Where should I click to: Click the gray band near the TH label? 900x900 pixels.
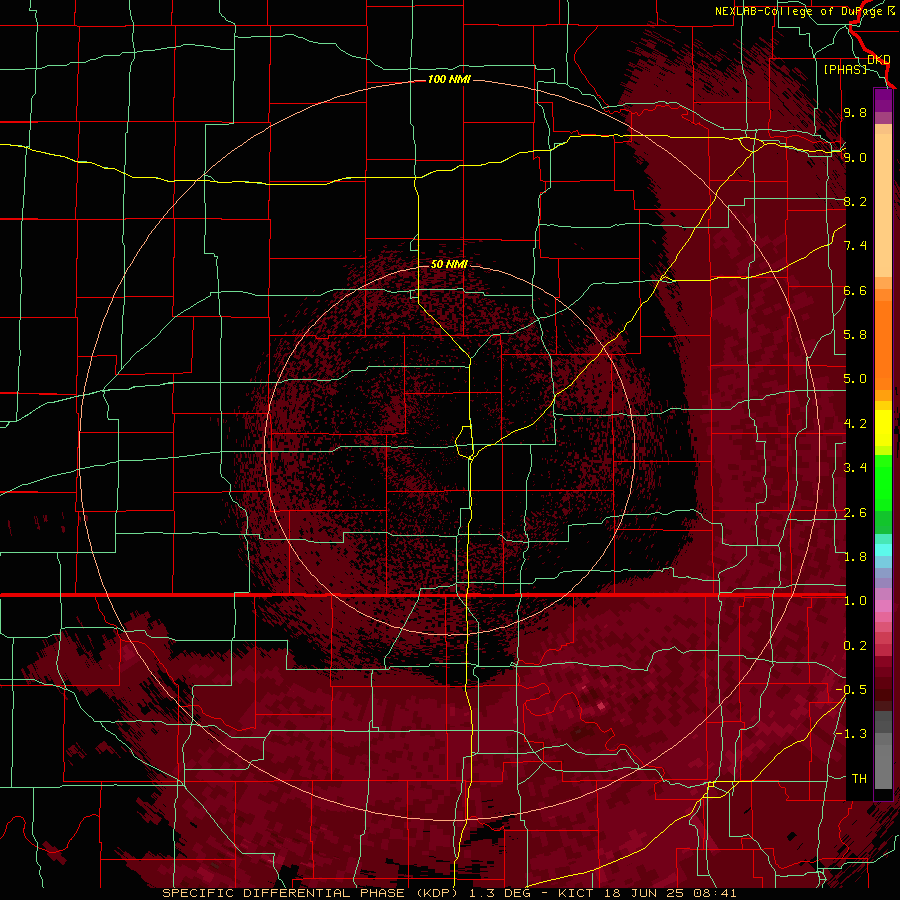[x=883, y=766]
